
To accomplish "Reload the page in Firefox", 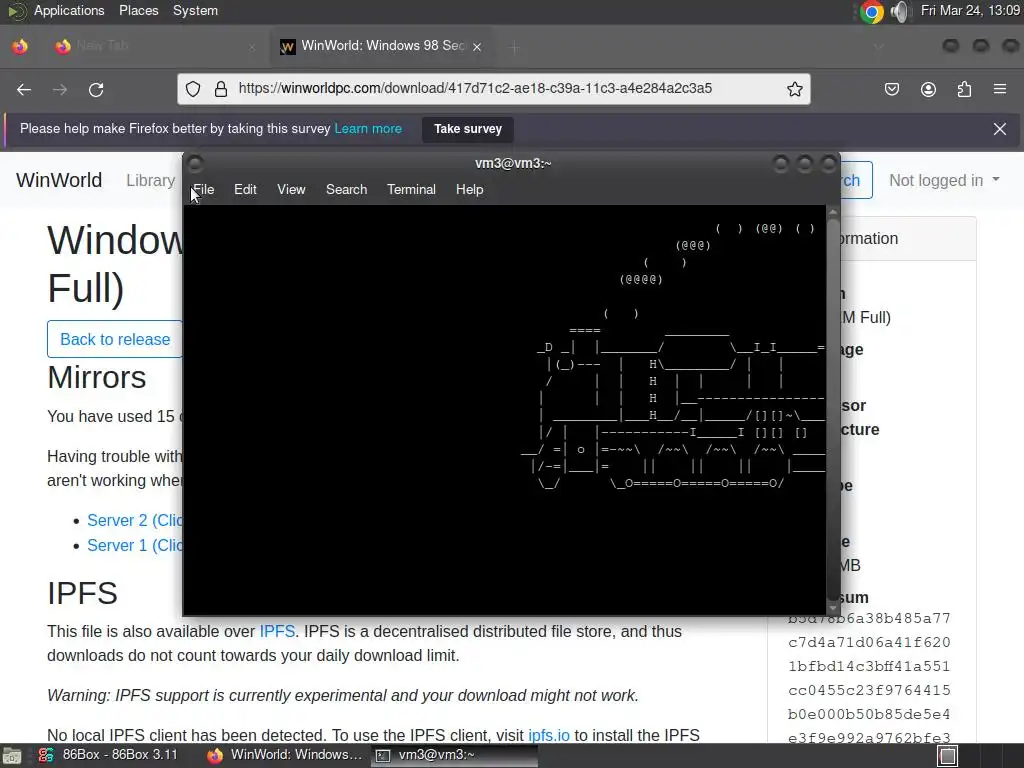I will pos(96,89).
